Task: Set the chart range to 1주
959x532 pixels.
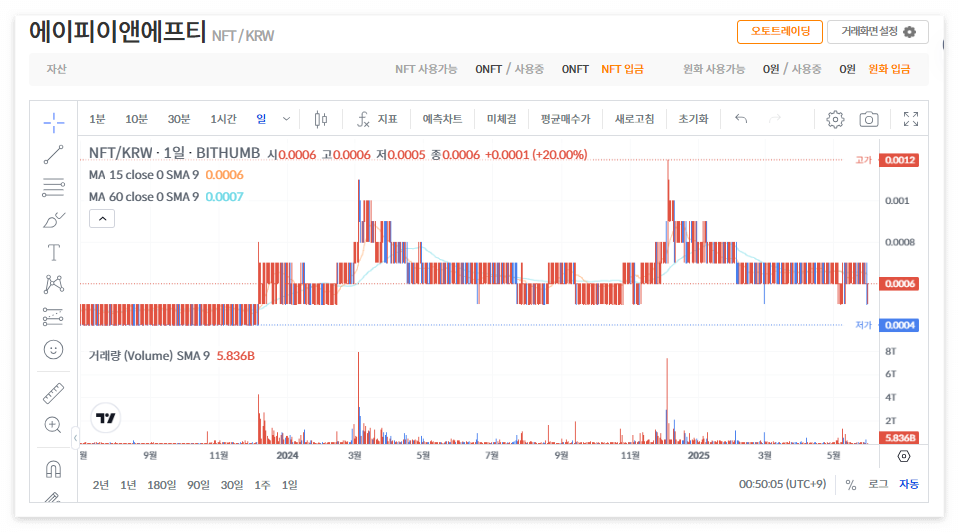Action: click(x=262, y=485)
